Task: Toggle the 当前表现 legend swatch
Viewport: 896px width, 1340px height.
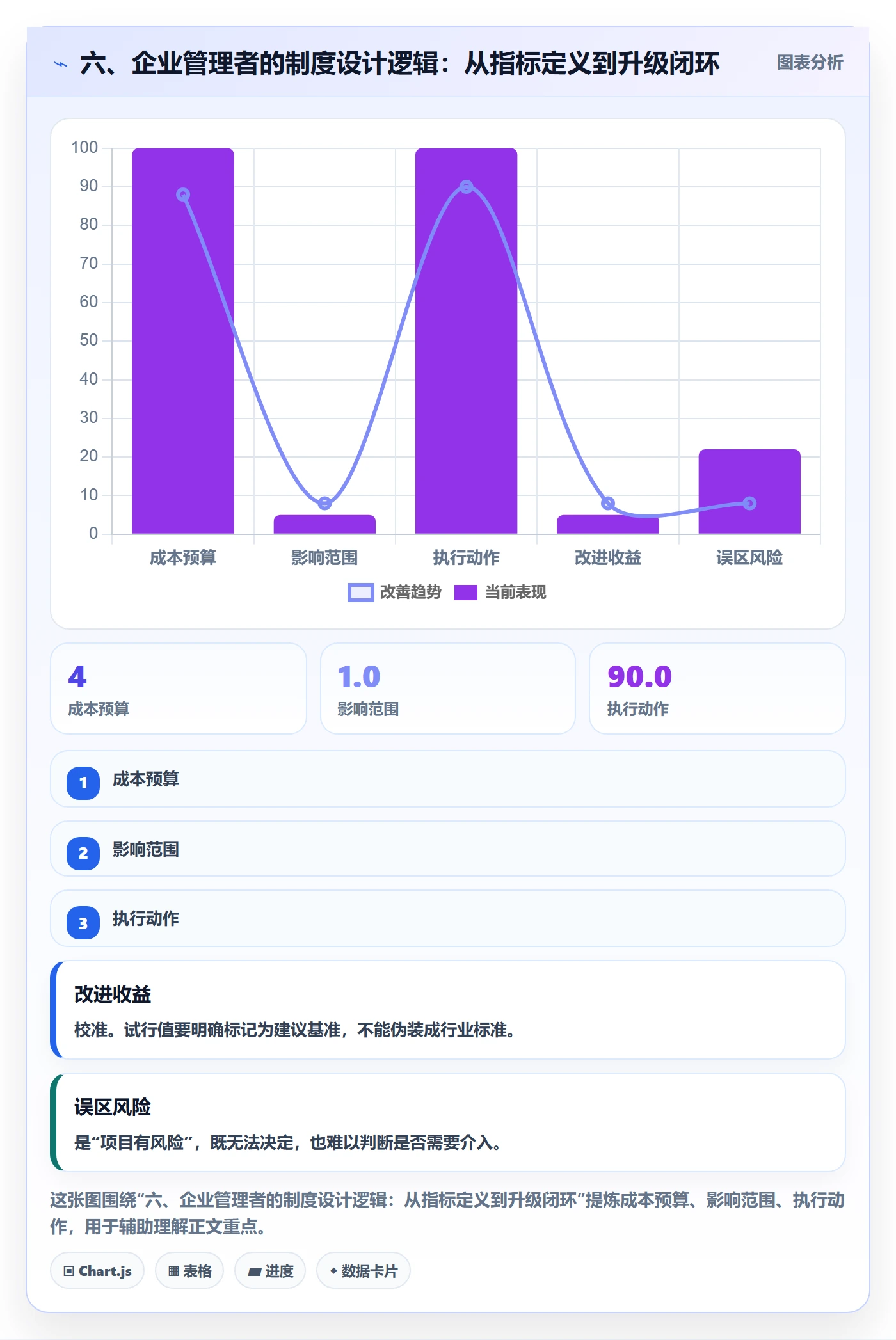Action: pyautogui.click(x=466, y=593)
